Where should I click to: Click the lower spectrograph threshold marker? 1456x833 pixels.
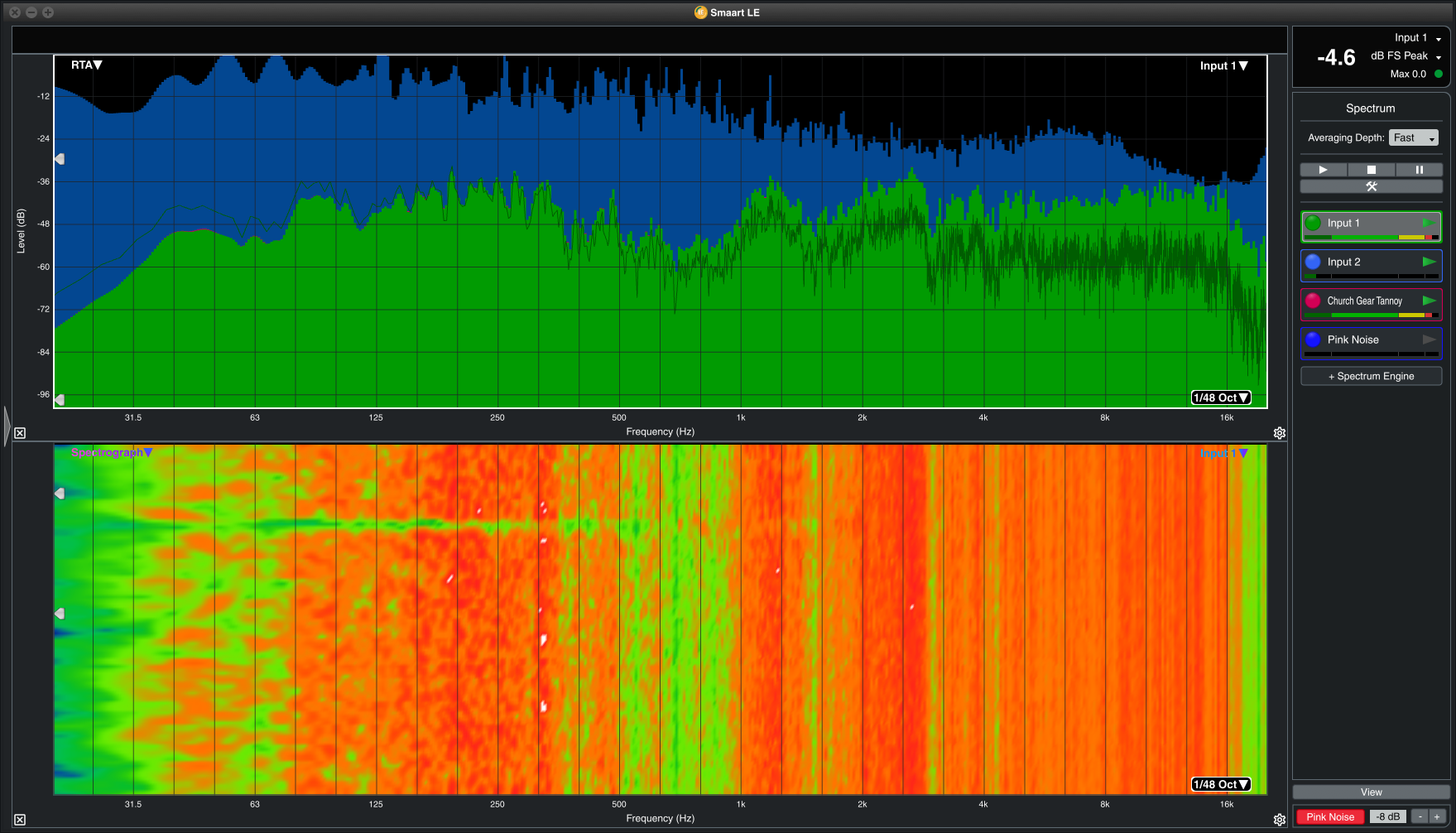[x=60, y=614]
